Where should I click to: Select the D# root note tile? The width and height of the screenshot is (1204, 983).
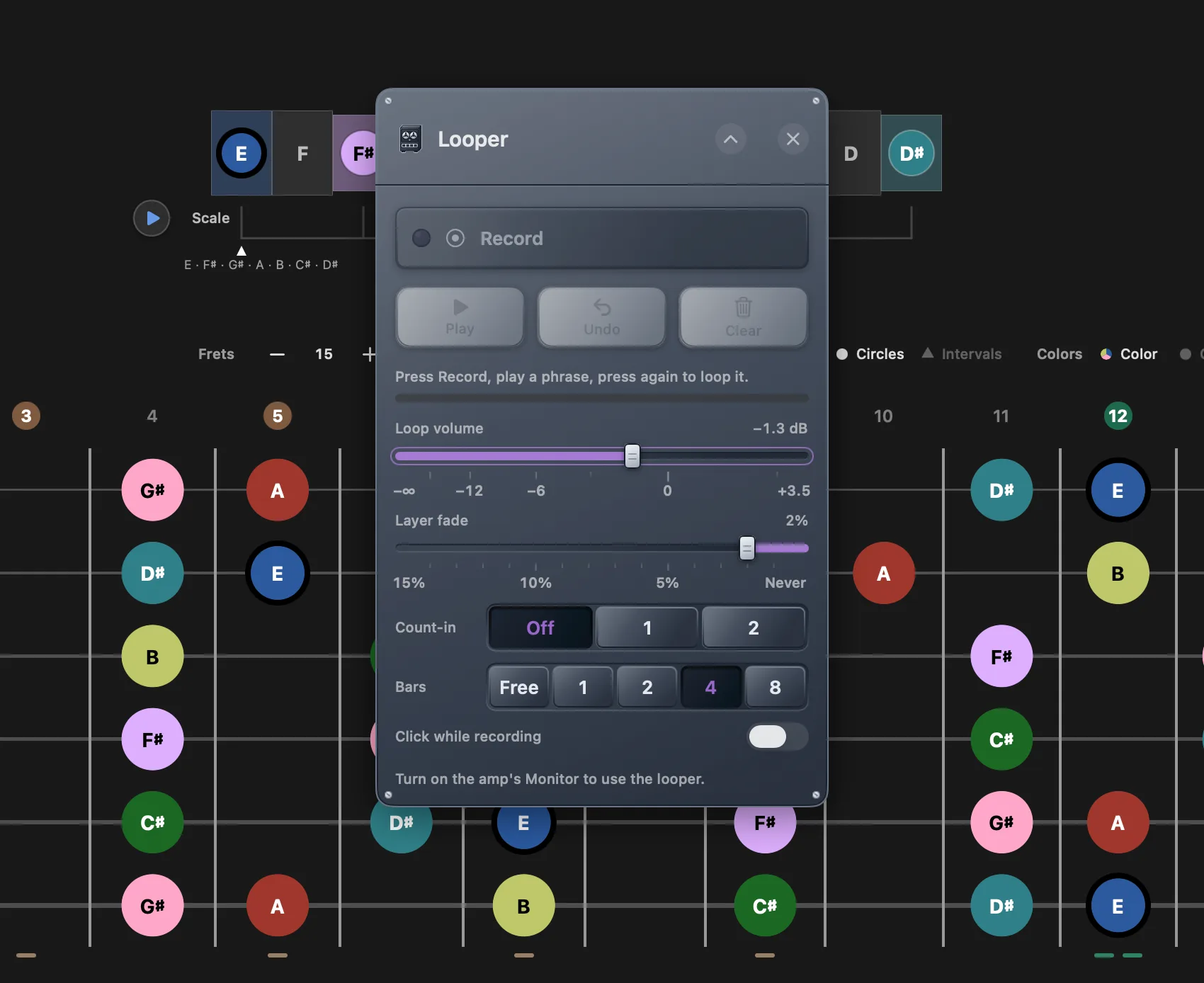(x=911, y=153)
